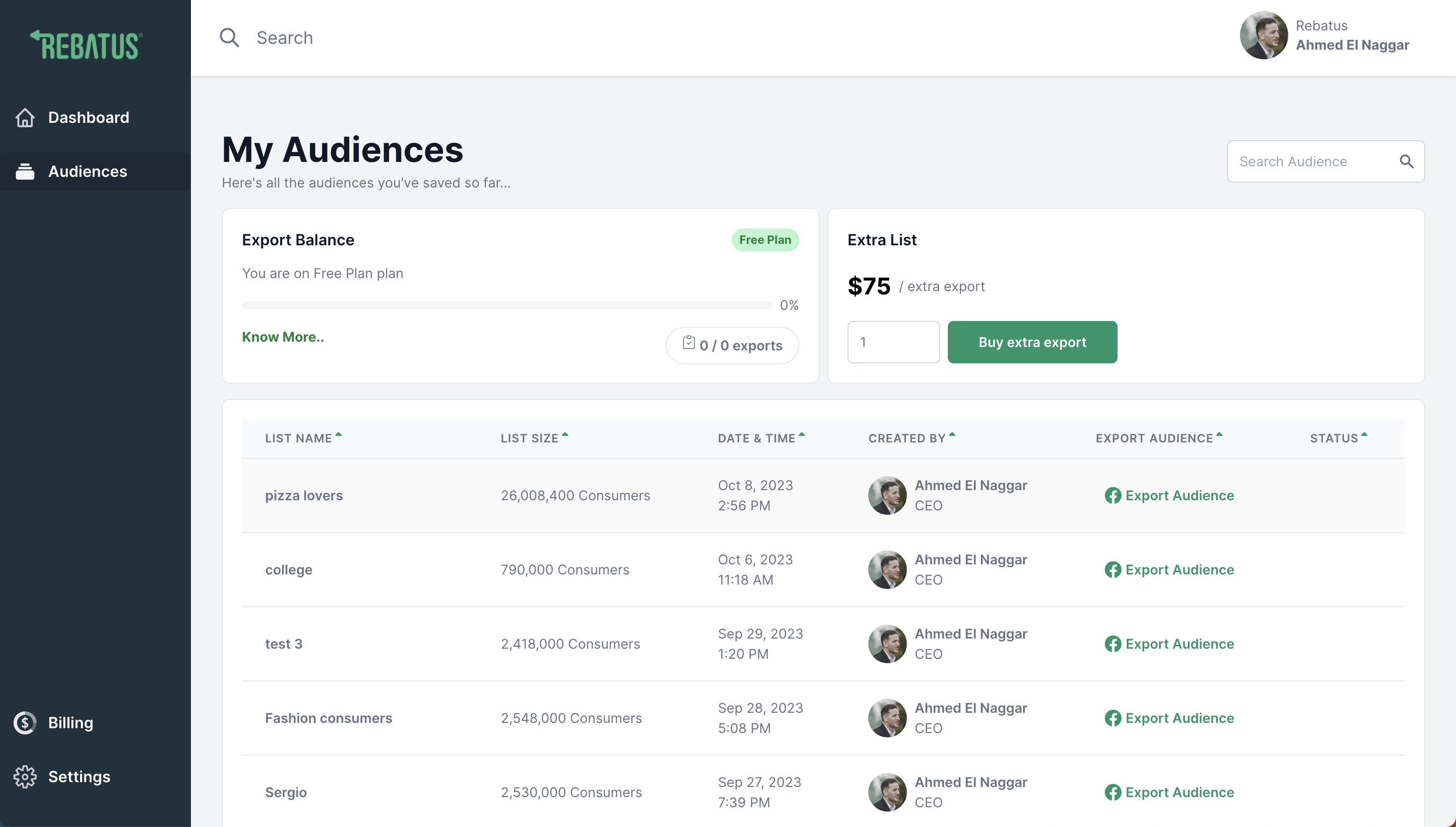The height and width of the screenshot is (827, 1456).
Task: Follow the Know More.. link
Action: point(283,337)
